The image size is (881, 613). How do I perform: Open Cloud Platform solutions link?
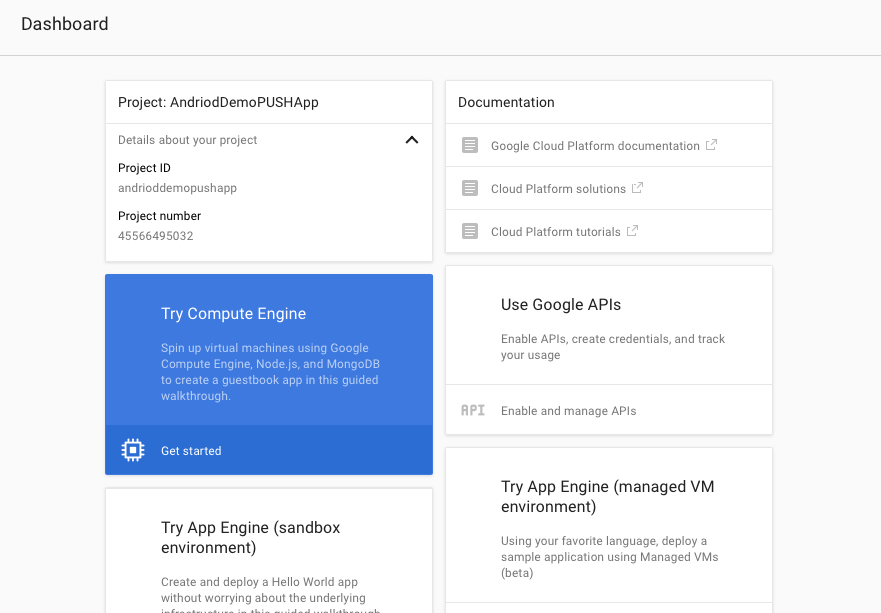pos(558,189)
